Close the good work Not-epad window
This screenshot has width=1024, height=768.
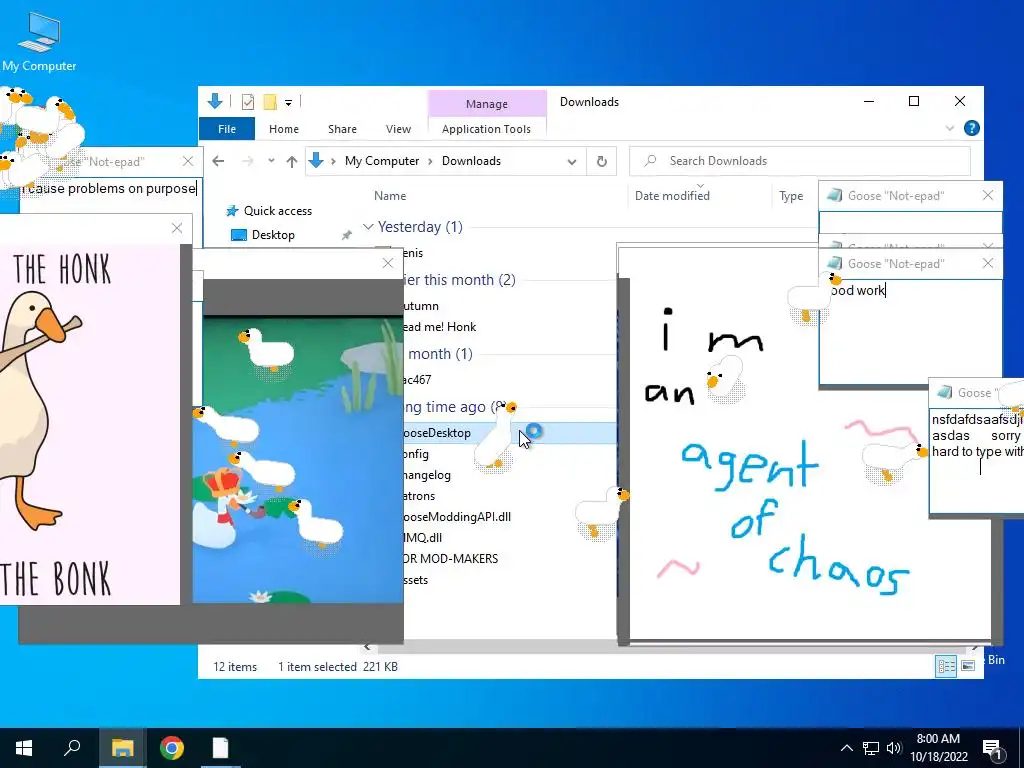click(988, 263)
